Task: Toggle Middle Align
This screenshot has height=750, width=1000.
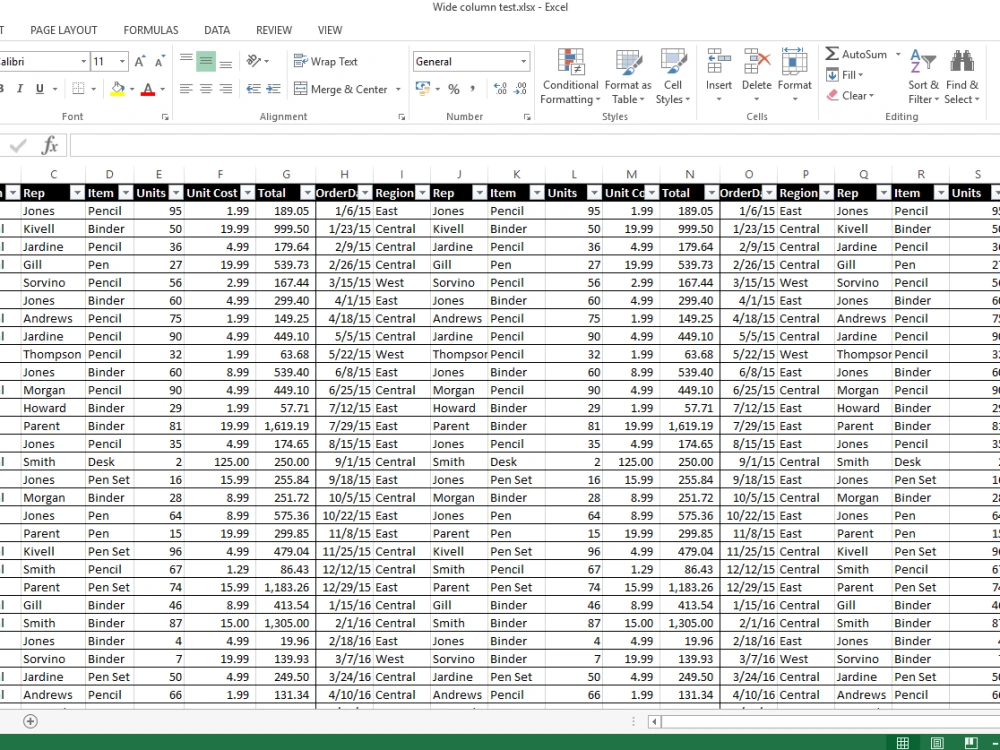Action: click(x=206, y=61)
